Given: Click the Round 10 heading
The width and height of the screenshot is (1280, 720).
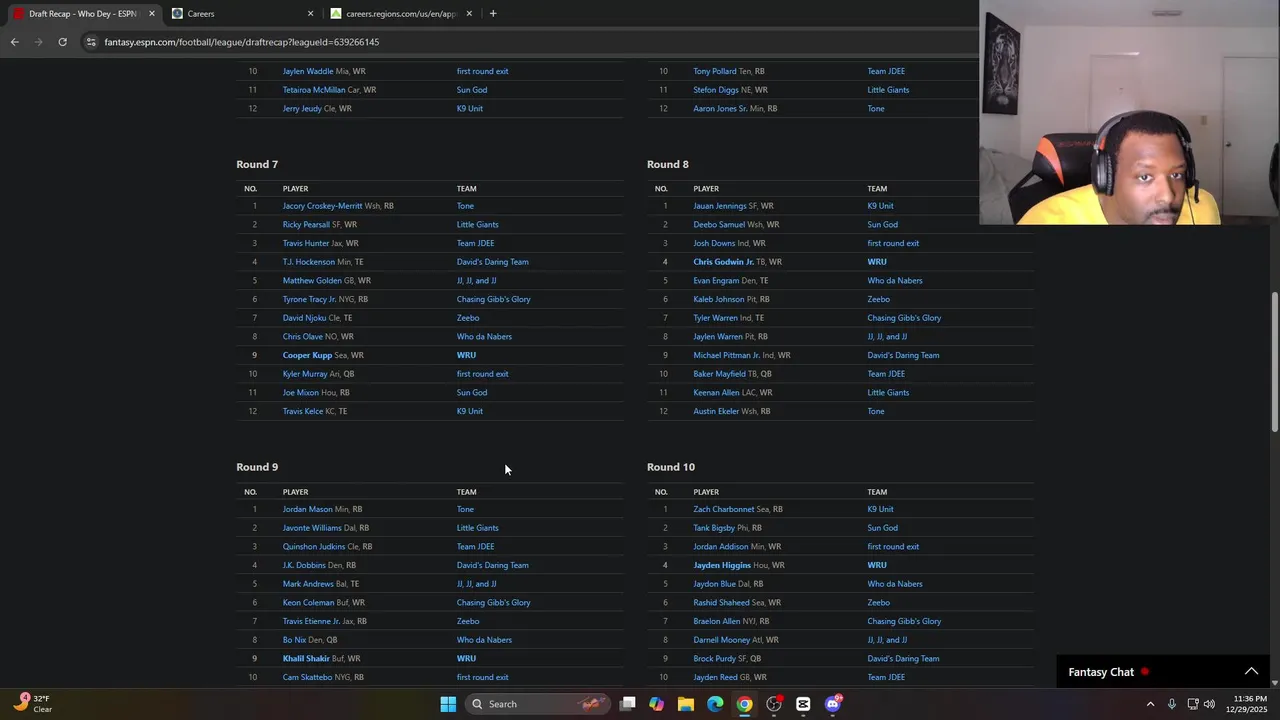Looking at the screenshot, I should (671, 467).
